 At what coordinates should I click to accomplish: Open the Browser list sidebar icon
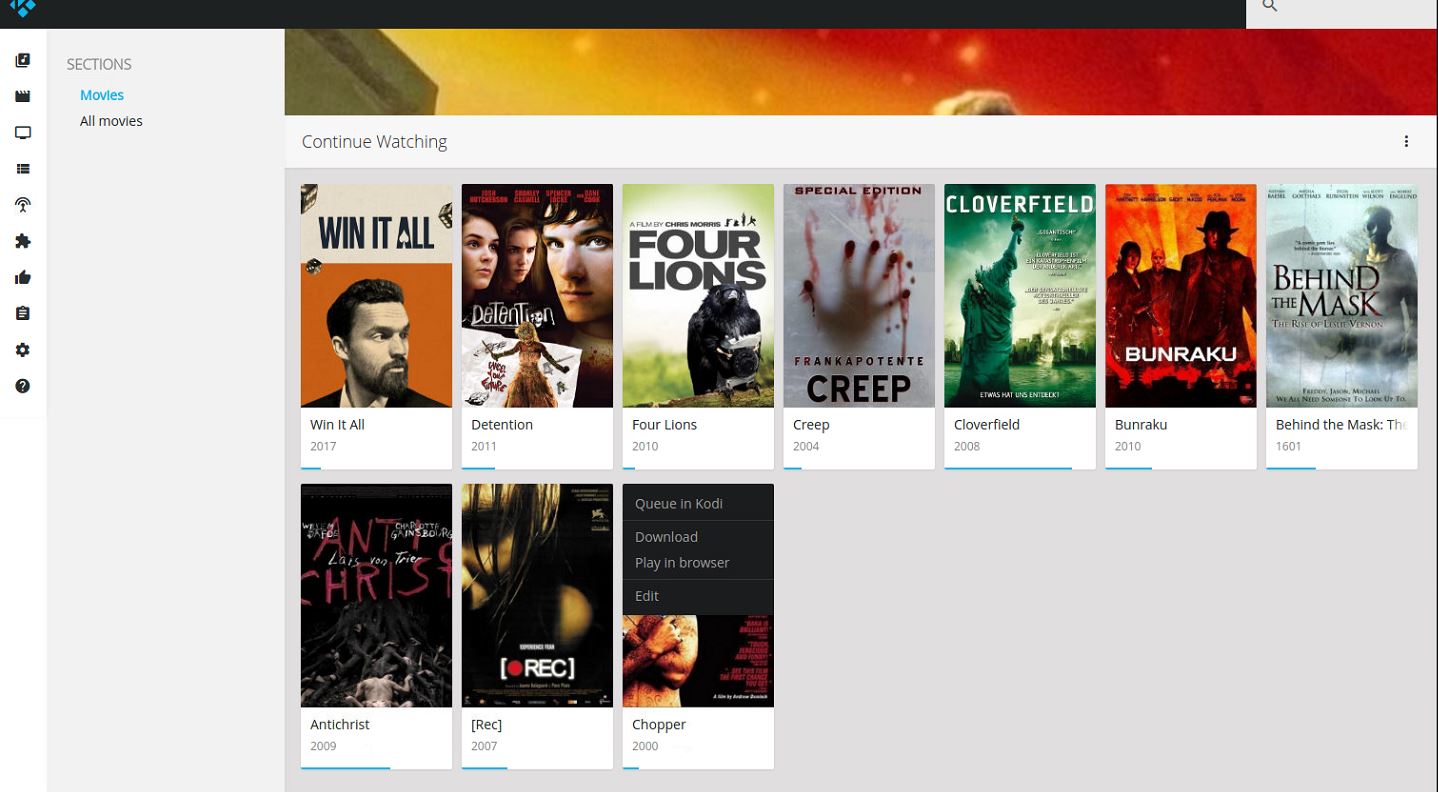[x=23, y=169]
